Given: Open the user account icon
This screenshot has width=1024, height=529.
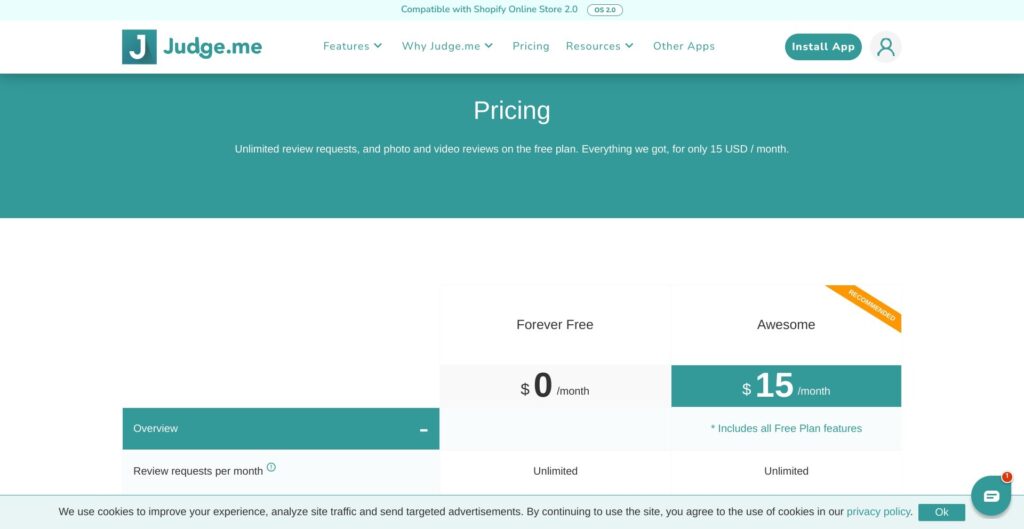Looking at the screenshot, I should click(x=886, y=47).
